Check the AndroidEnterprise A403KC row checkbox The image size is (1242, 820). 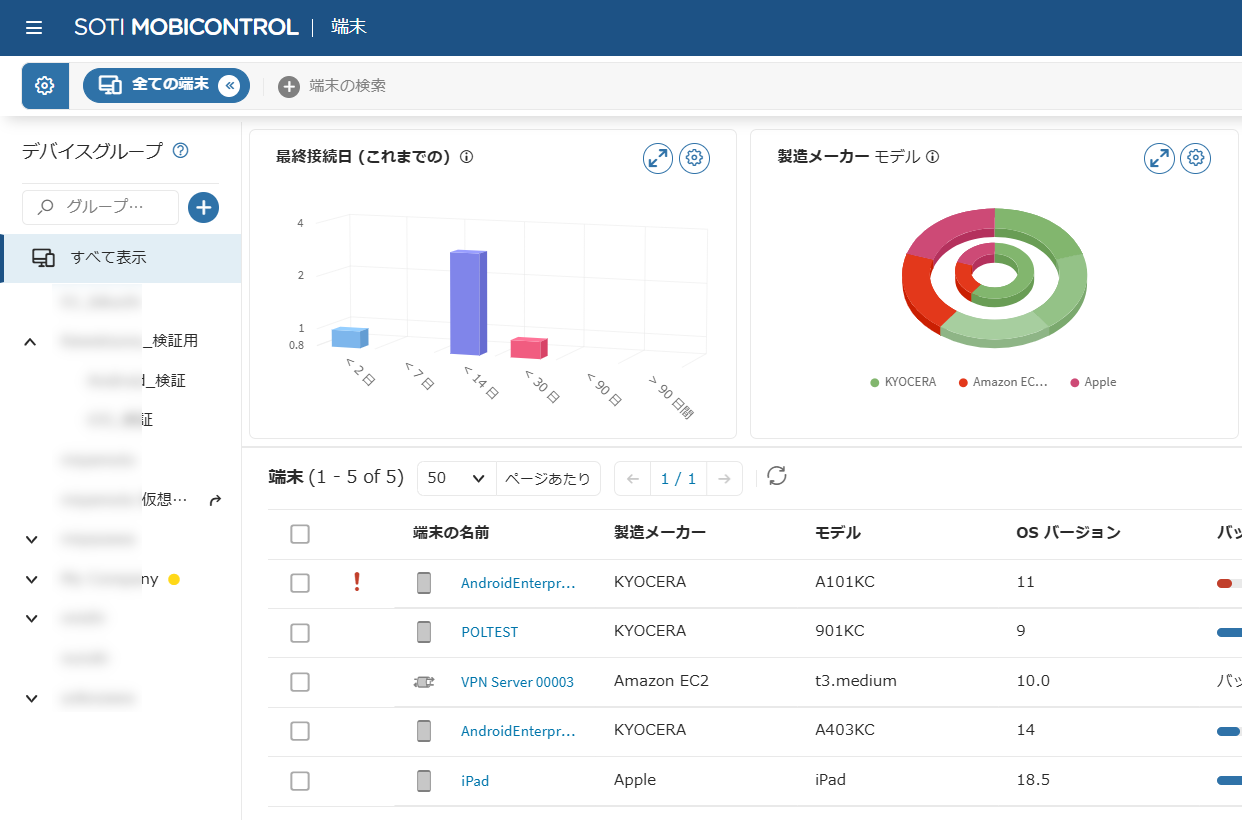[300, 731]
